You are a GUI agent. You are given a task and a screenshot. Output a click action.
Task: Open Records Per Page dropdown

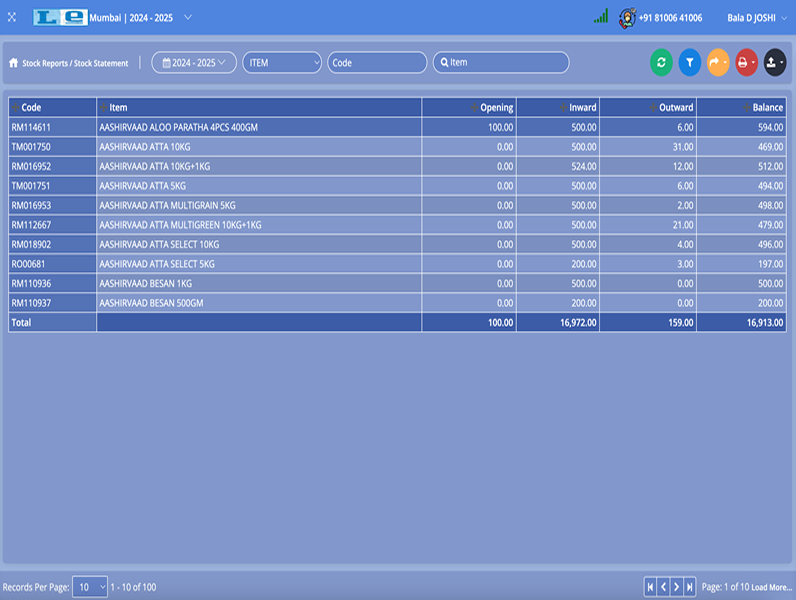point(90,587)
